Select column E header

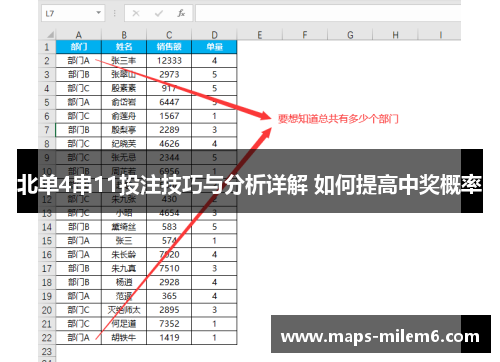point(260,35)
